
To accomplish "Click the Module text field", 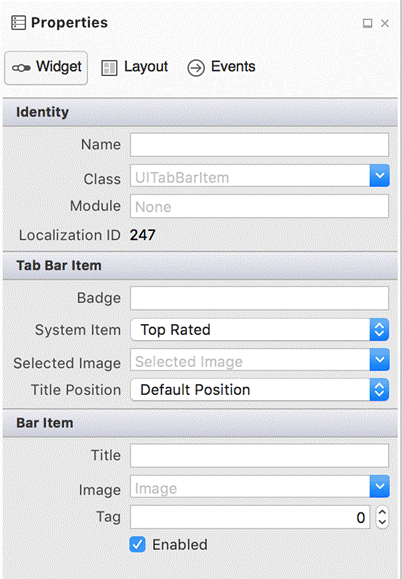I will (x=259, y=206).
